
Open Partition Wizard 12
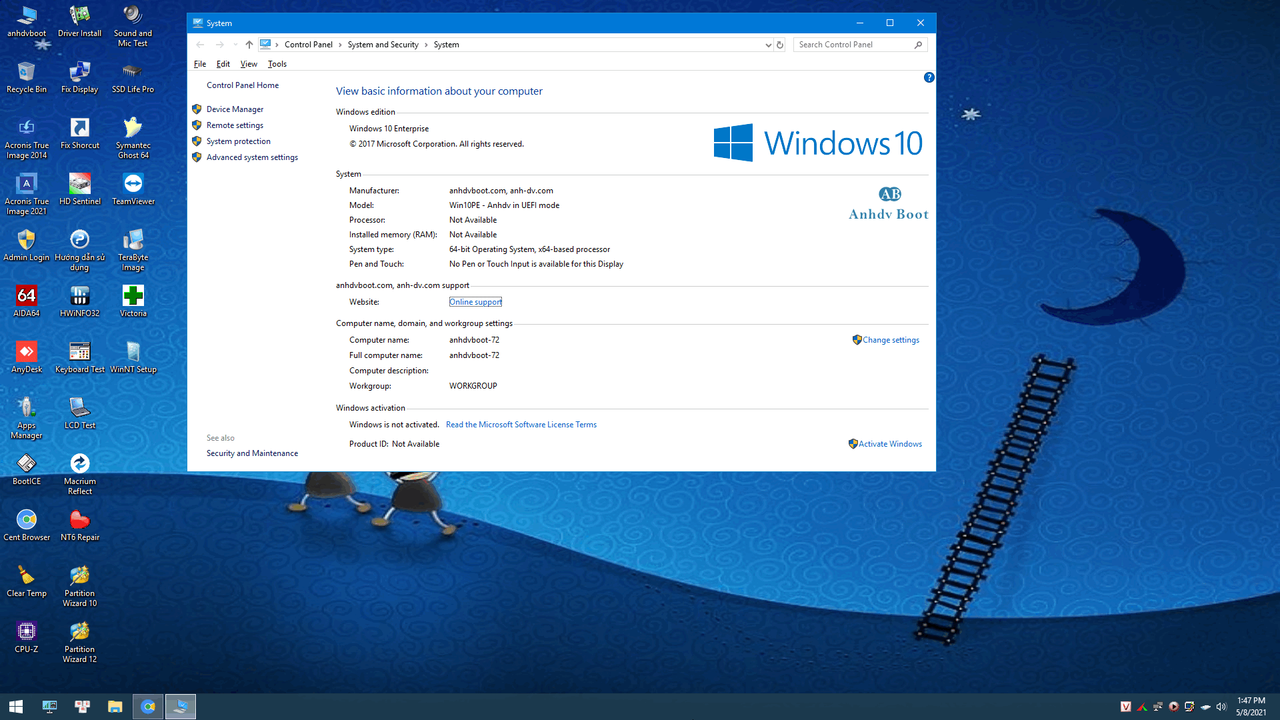[80, 642]
